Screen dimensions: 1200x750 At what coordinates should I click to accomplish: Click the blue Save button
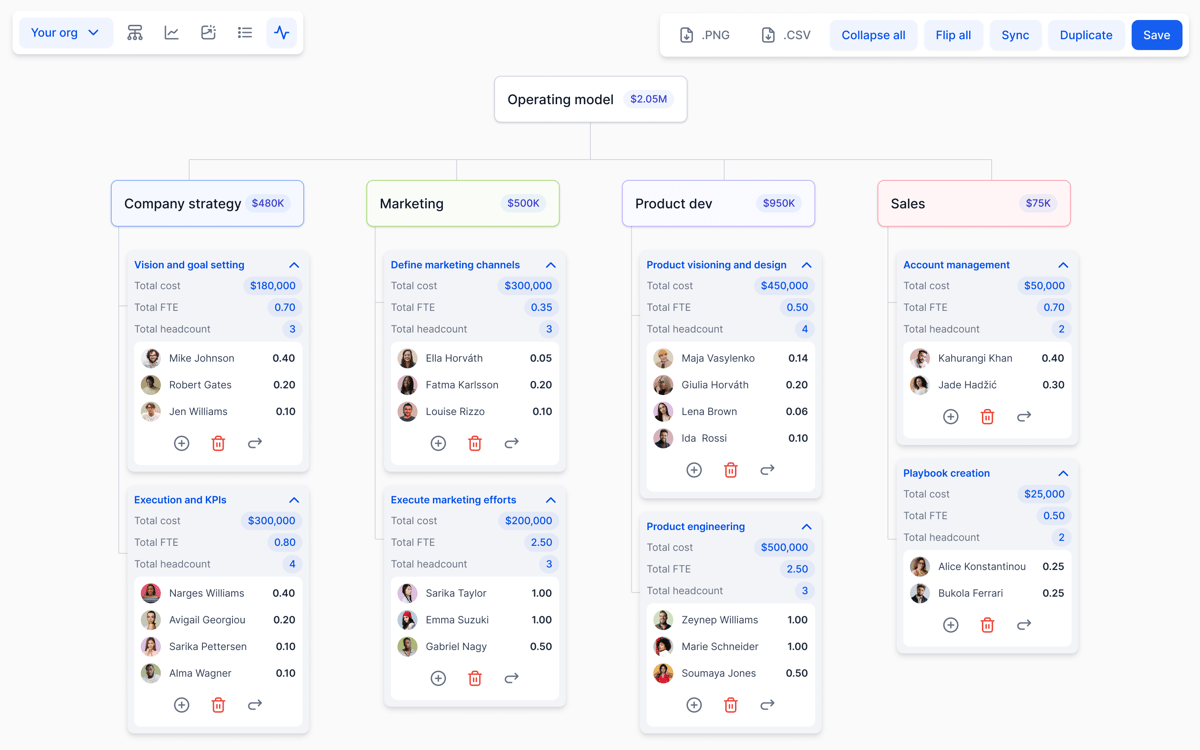pos(1156,35)
